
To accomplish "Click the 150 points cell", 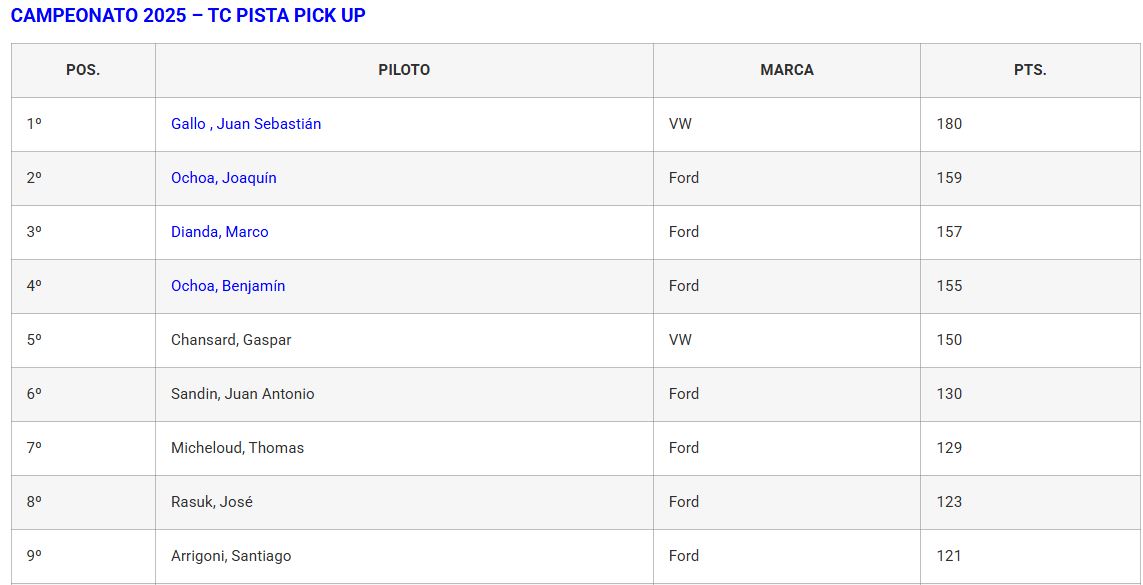I will (949, 340).
